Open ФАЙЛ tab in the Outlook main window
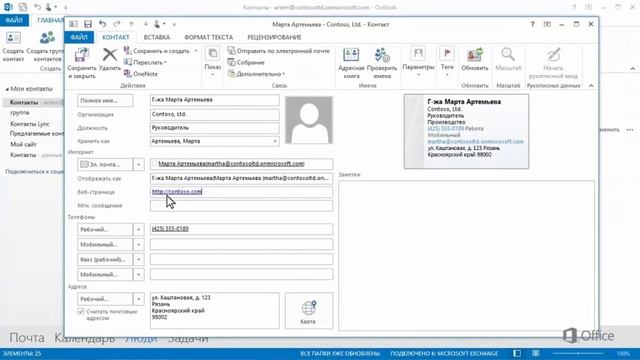Image resolution: width=640 pixels, height=360 pixels. [14, 20]
